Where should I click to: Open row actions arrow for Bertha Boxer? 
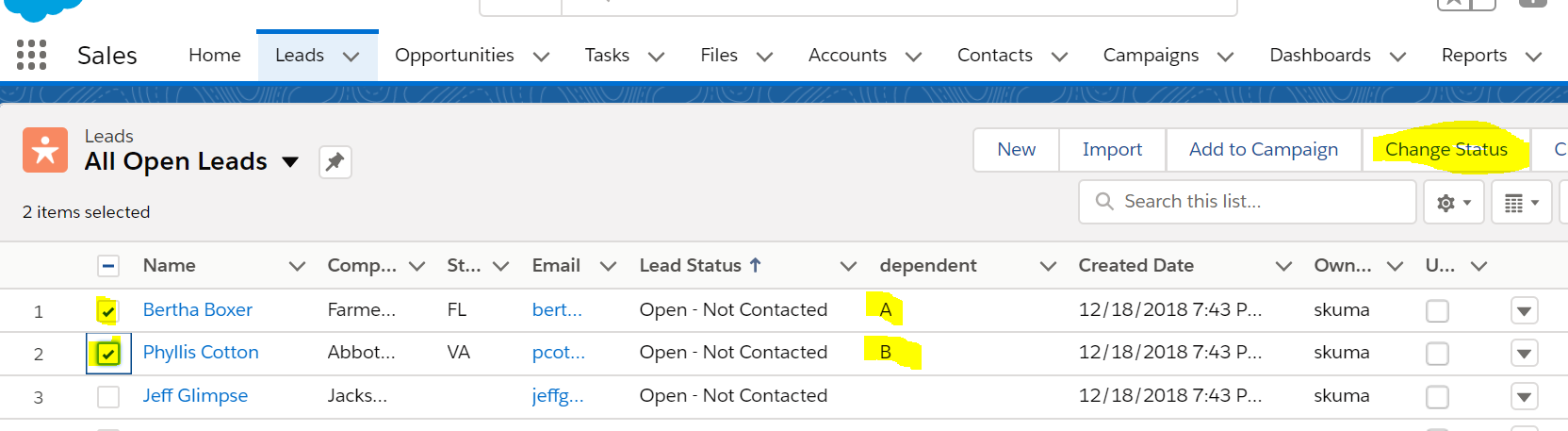[1524, 310]
